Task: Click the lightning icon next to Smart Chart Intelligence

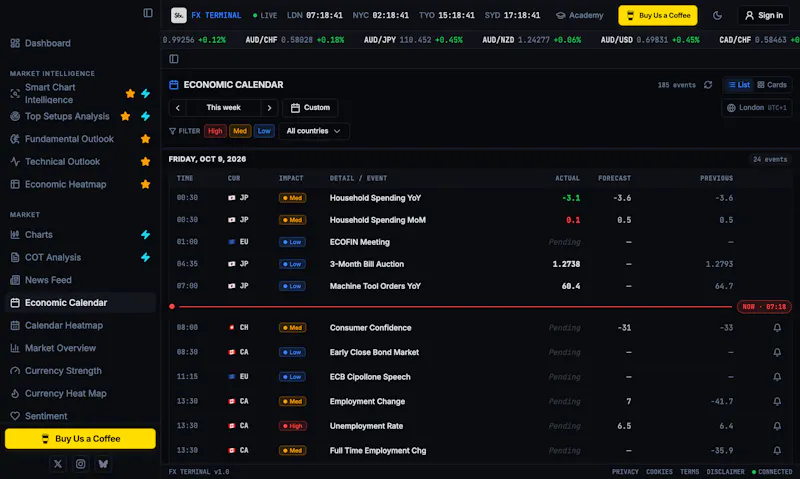Action: click(x=145, y=93)
